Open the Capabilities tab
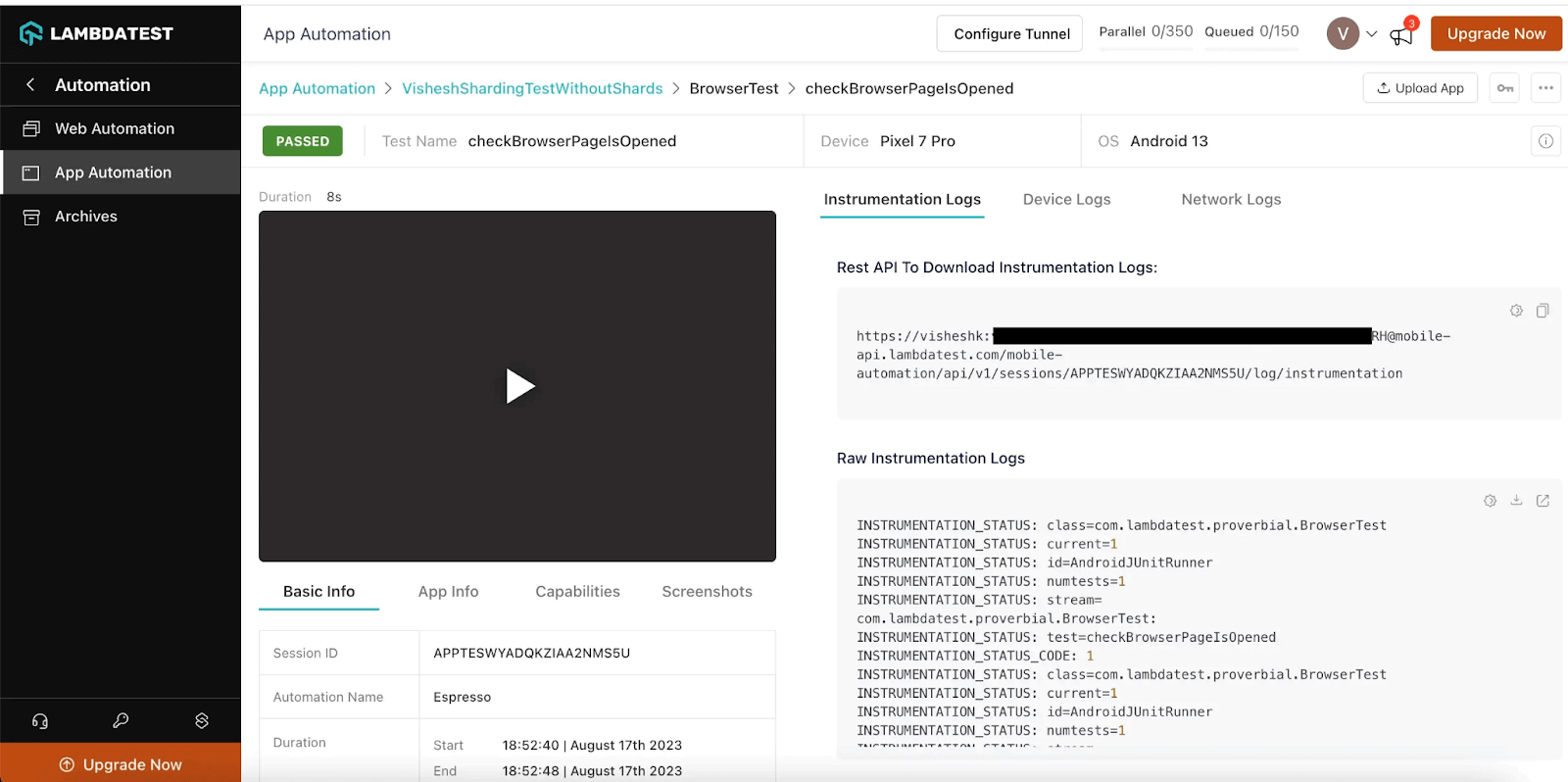The width and height of the screenshot is (1568, 782). point(577,592)
